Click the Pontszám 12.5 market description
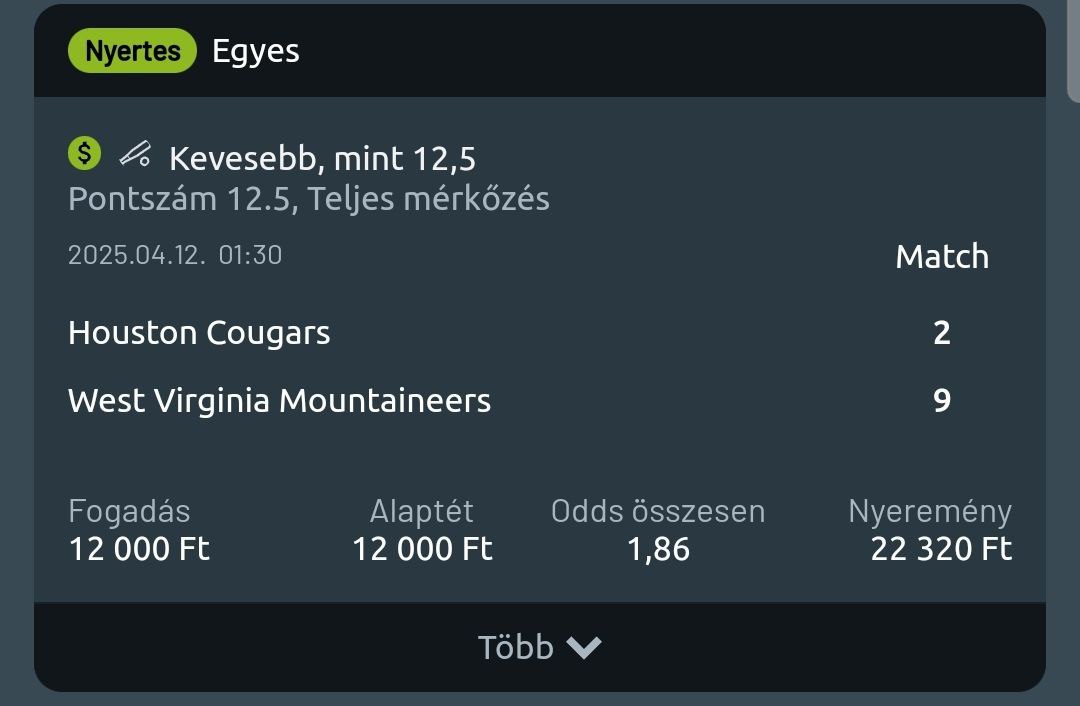 pos(308,199)
